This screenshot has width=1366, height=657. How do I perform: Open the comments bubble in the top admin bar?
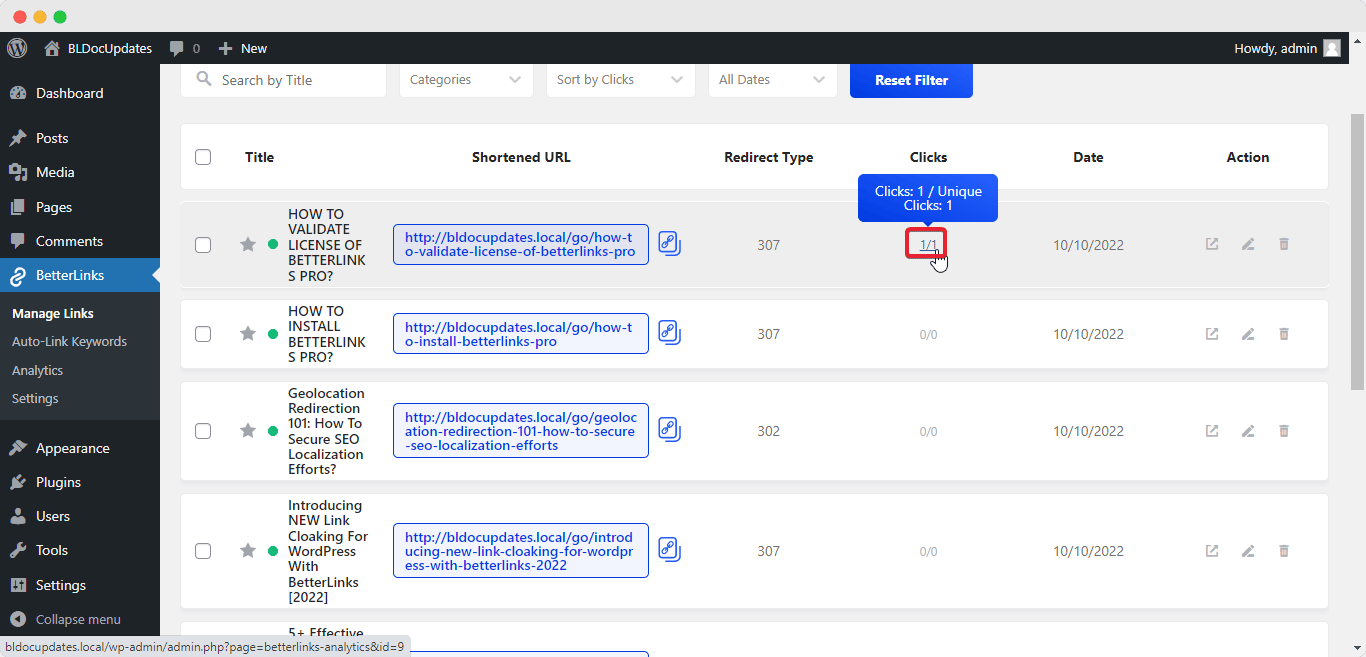[x=184, y=48]
